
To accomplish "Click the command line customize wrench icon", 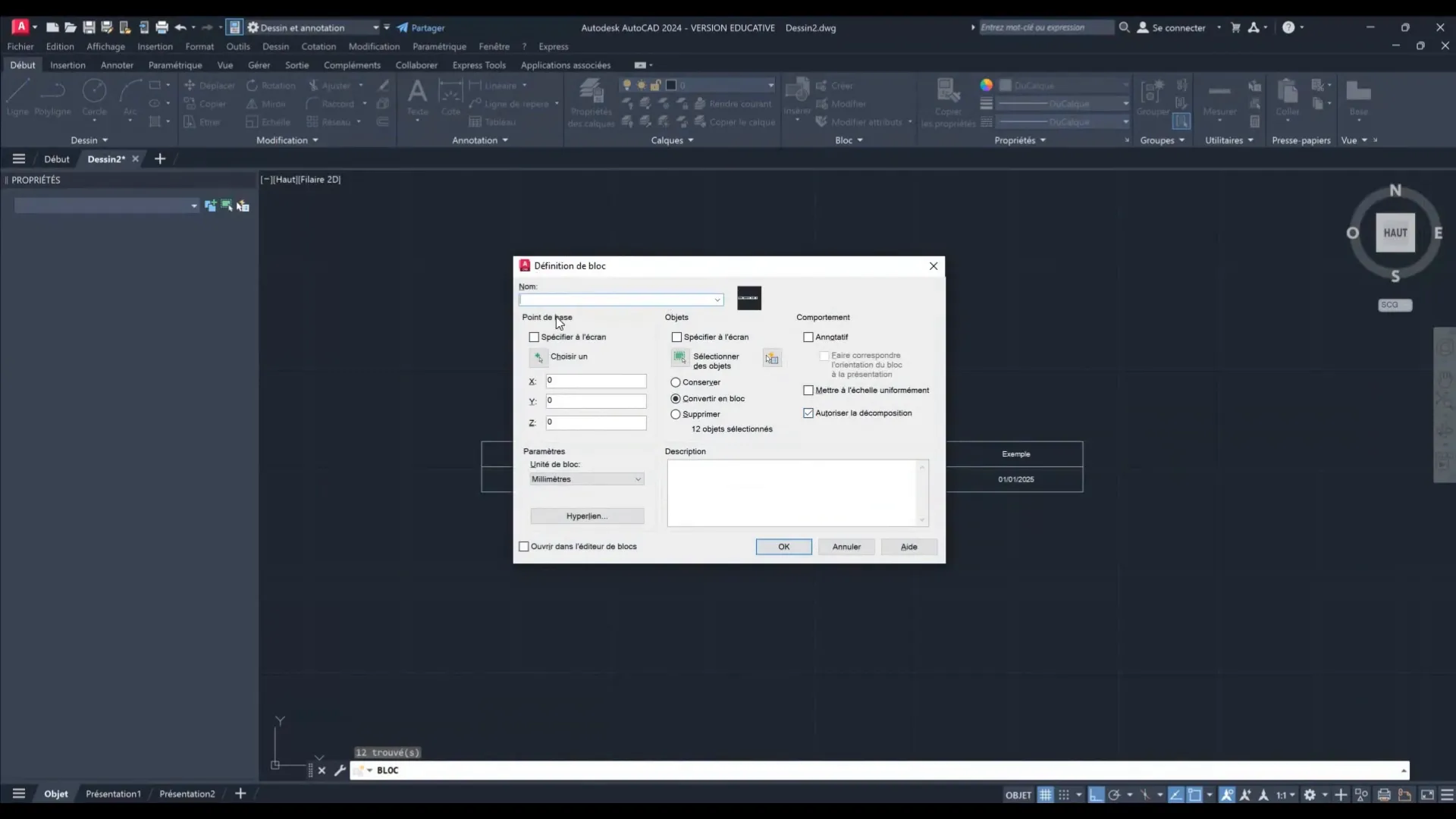I will coord(340,770).
